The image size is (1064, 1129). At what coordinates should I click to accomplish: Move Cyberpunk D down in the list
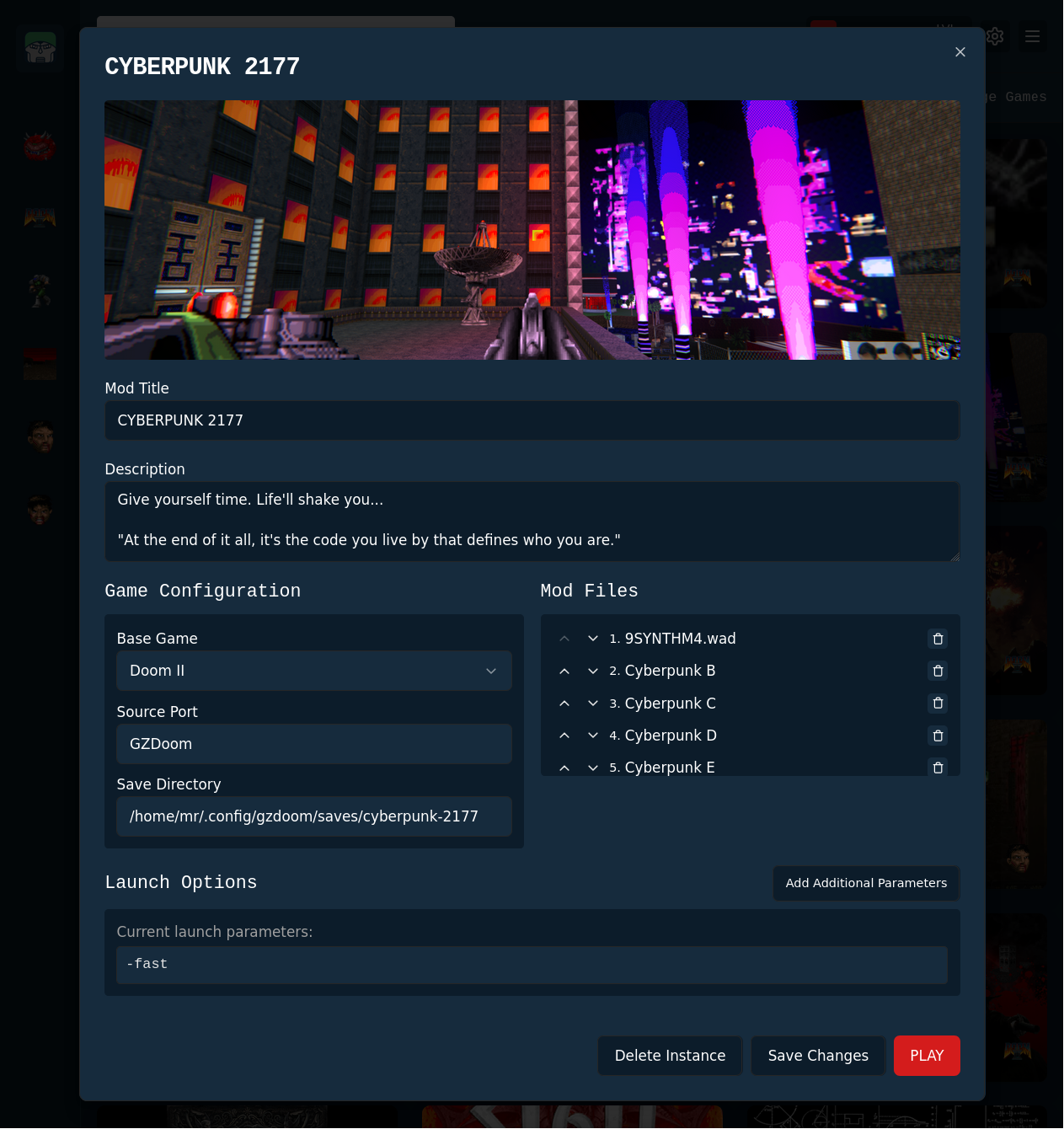(593, 736)
